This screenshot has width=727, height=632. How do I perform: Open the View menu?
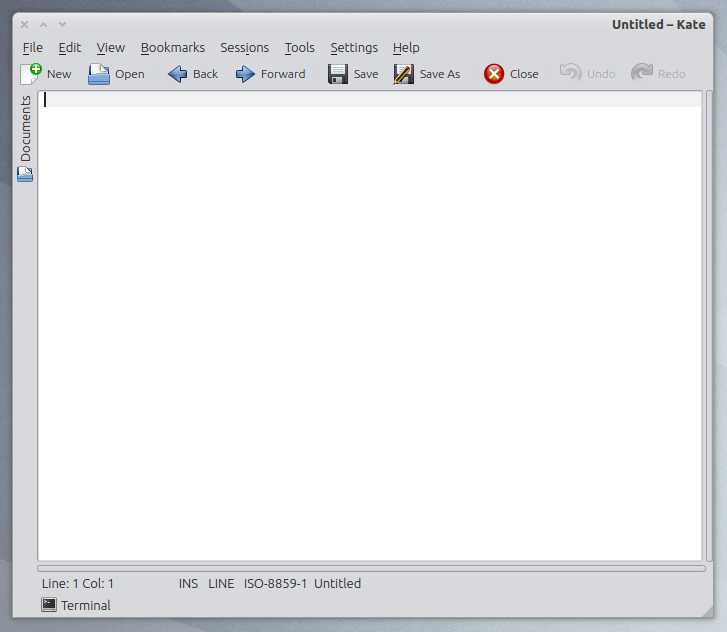click(x=110, y=48)
